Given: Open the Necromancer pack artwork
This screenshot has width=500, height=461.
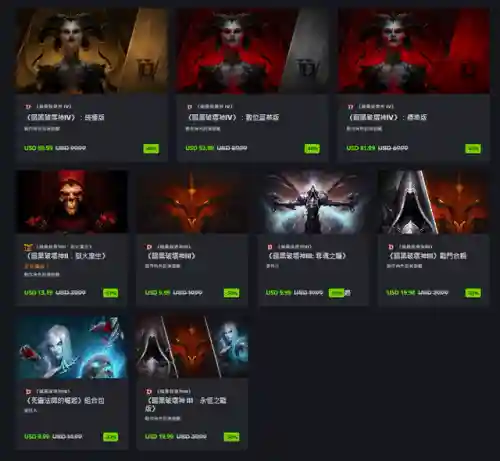Looking at the screenshot, I should (x=71, y=347).
